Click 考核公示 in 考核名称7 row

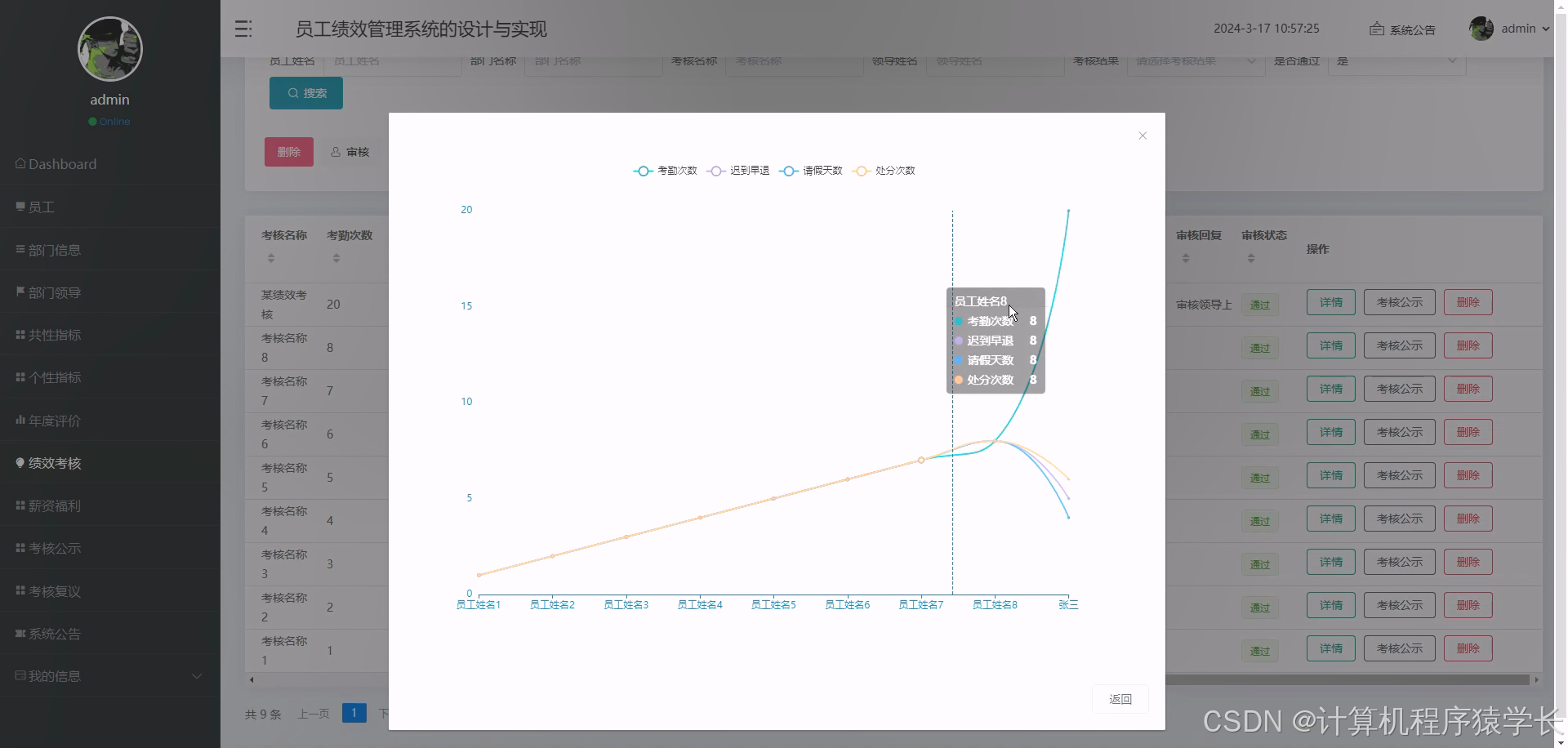click(x=1400, y=389)
